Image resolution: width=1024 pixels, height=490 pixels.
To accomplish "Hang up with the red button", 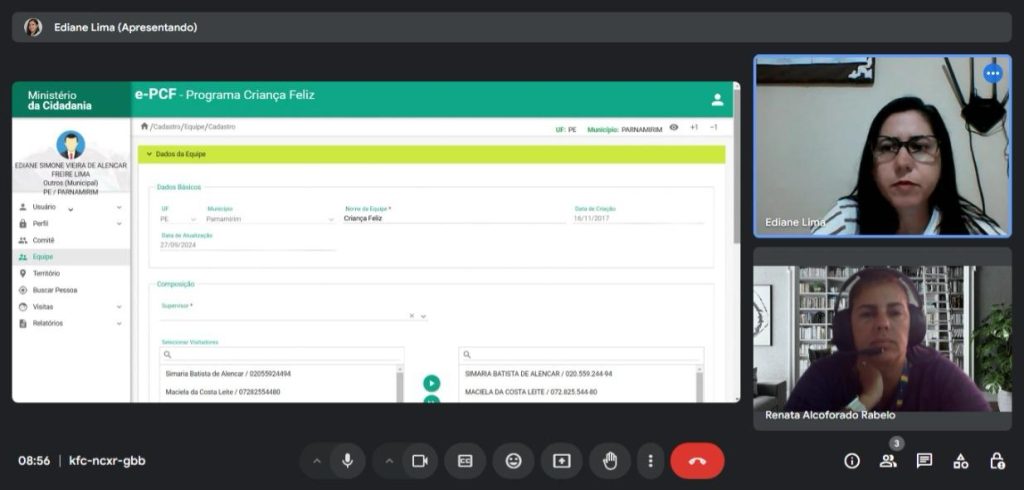I will [x=697, y=461].
